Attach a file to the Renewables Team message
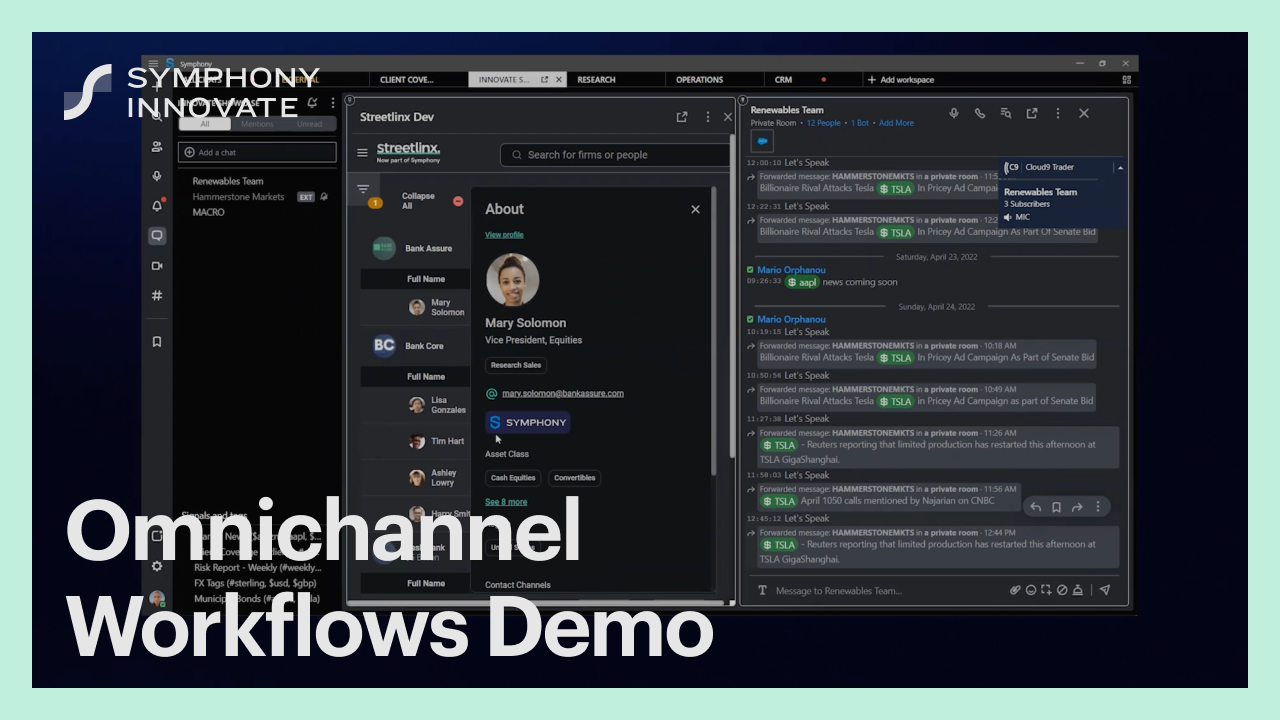The height and width of the screenshot is (720, 1280). (x=1015, y=590)
